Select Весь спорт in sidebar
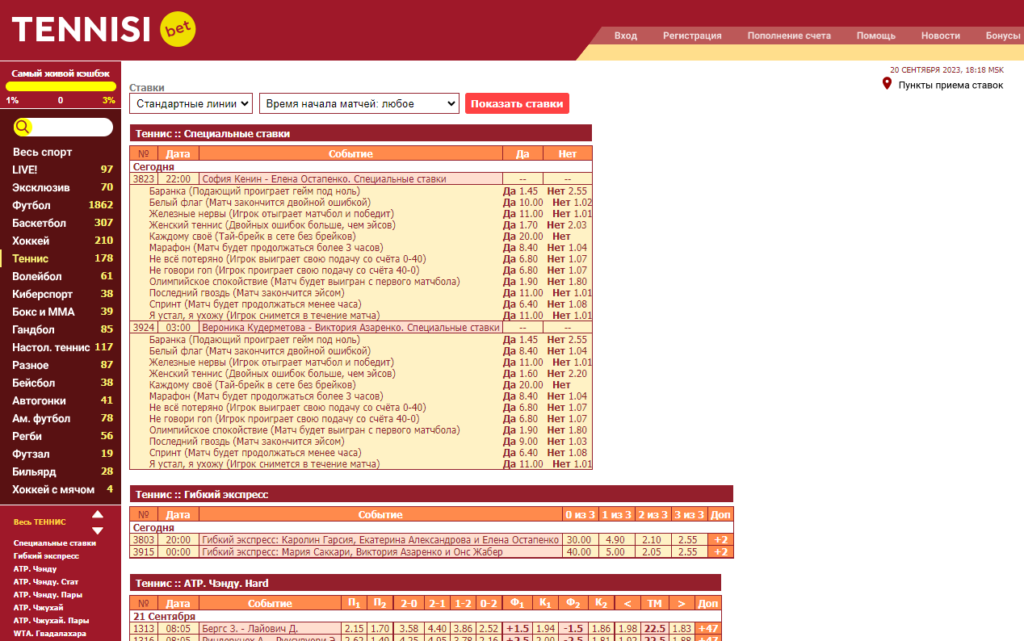Viewport: 1024px width, 641px height. point(42,151)
